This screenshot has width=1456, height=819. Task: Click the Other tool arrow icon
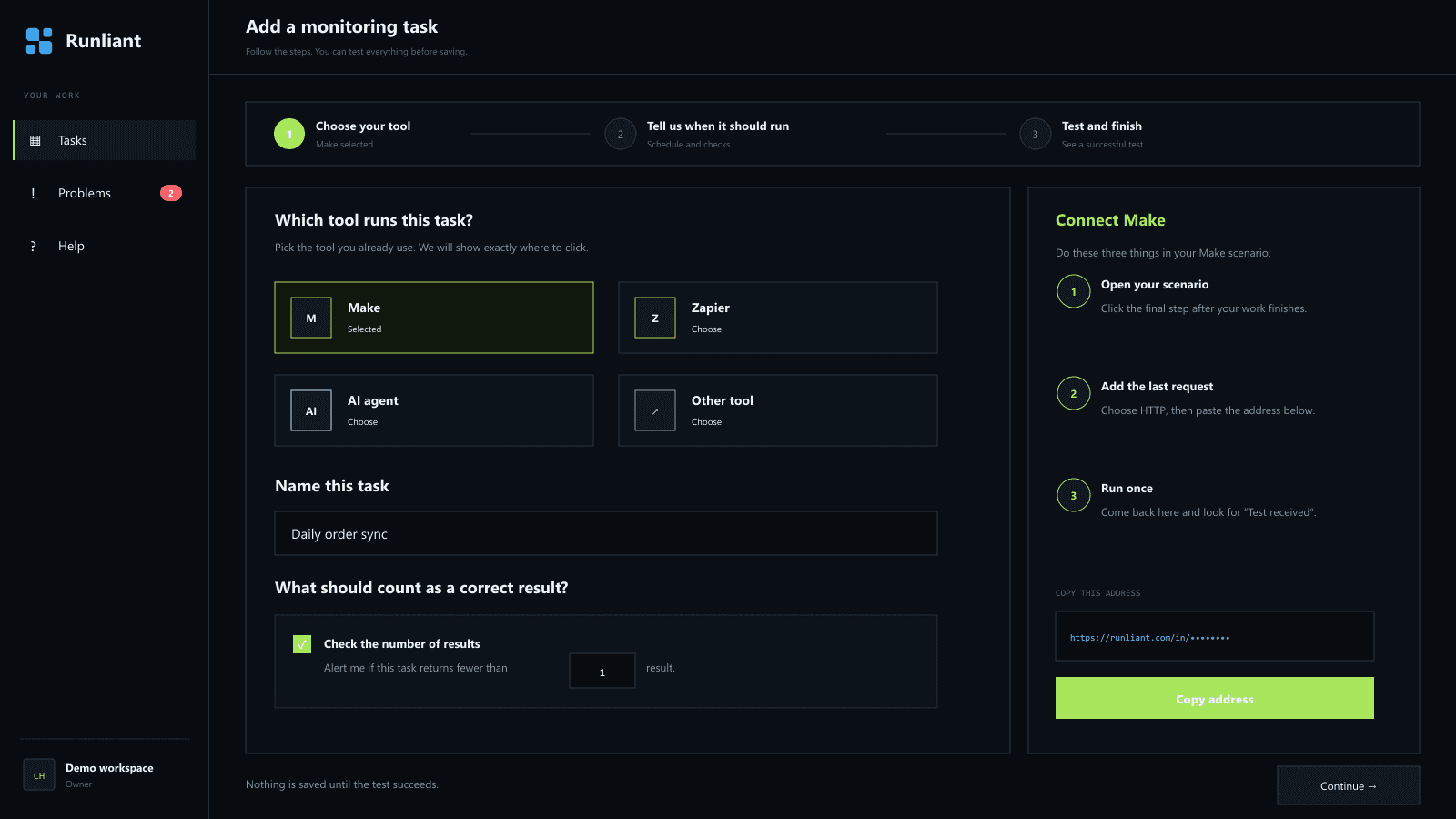click(655, 410)
